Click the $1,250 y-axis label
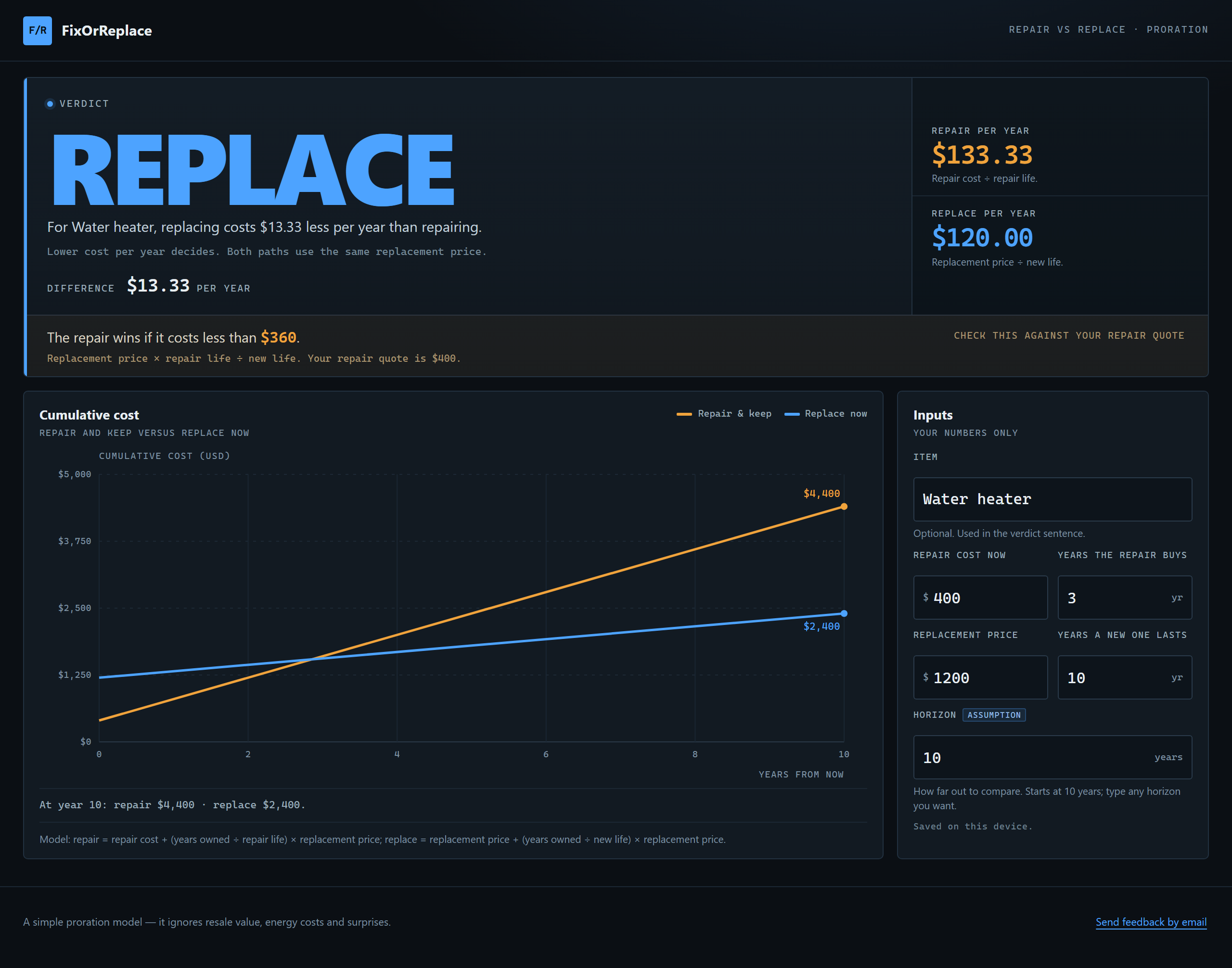 74,675
